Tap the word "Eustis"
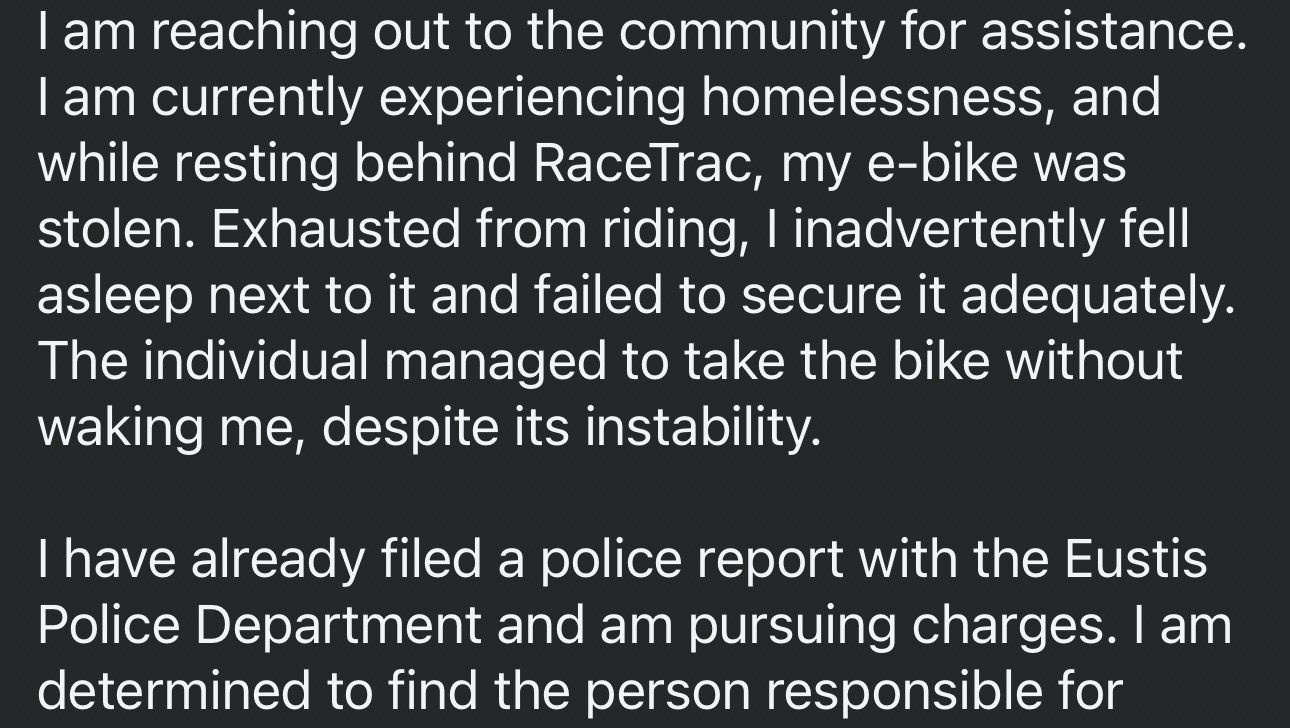1290x728 pixels. coord(1135,560)
